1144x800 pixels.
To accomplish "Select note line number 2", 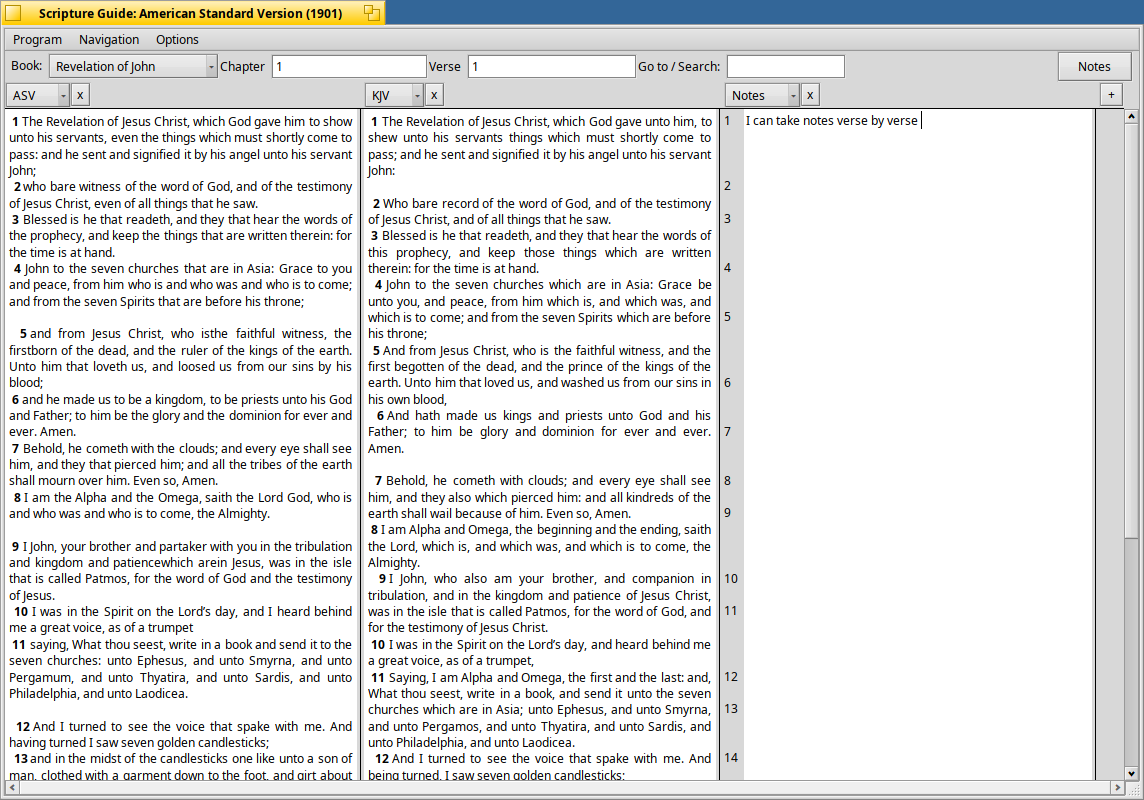I will (727, 185).
